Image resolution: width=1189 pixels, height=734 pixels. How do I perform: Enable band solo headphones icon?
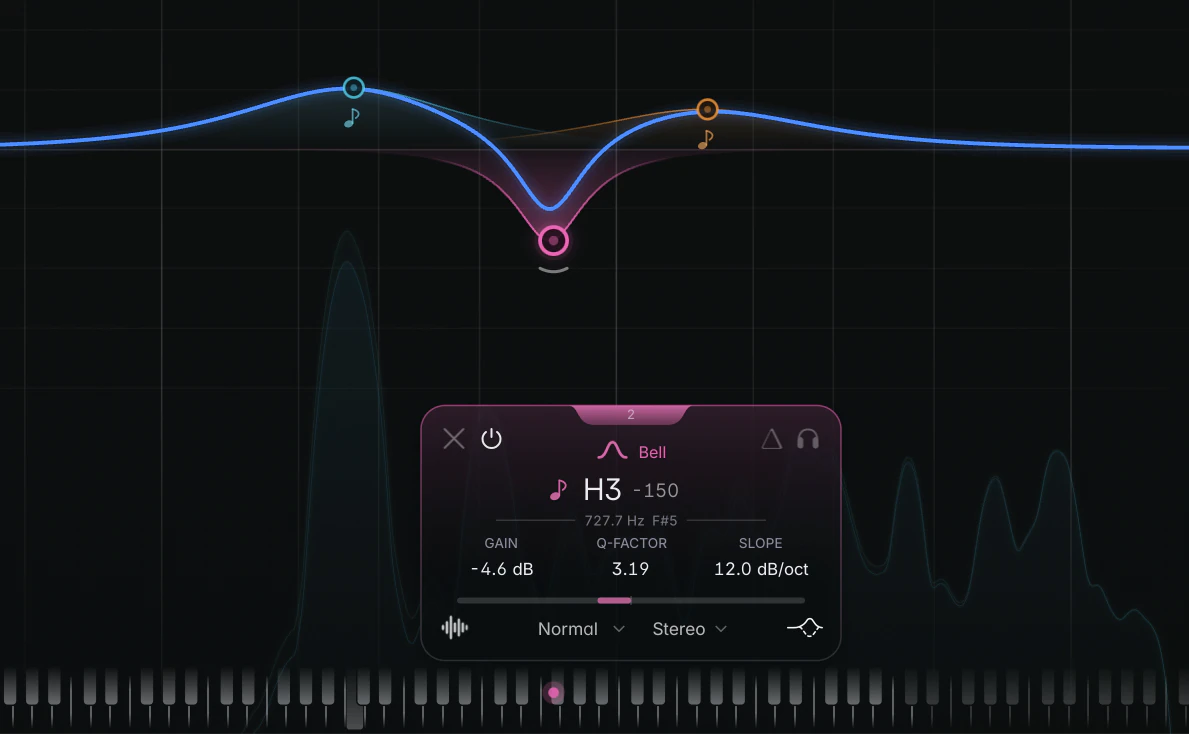808,439
